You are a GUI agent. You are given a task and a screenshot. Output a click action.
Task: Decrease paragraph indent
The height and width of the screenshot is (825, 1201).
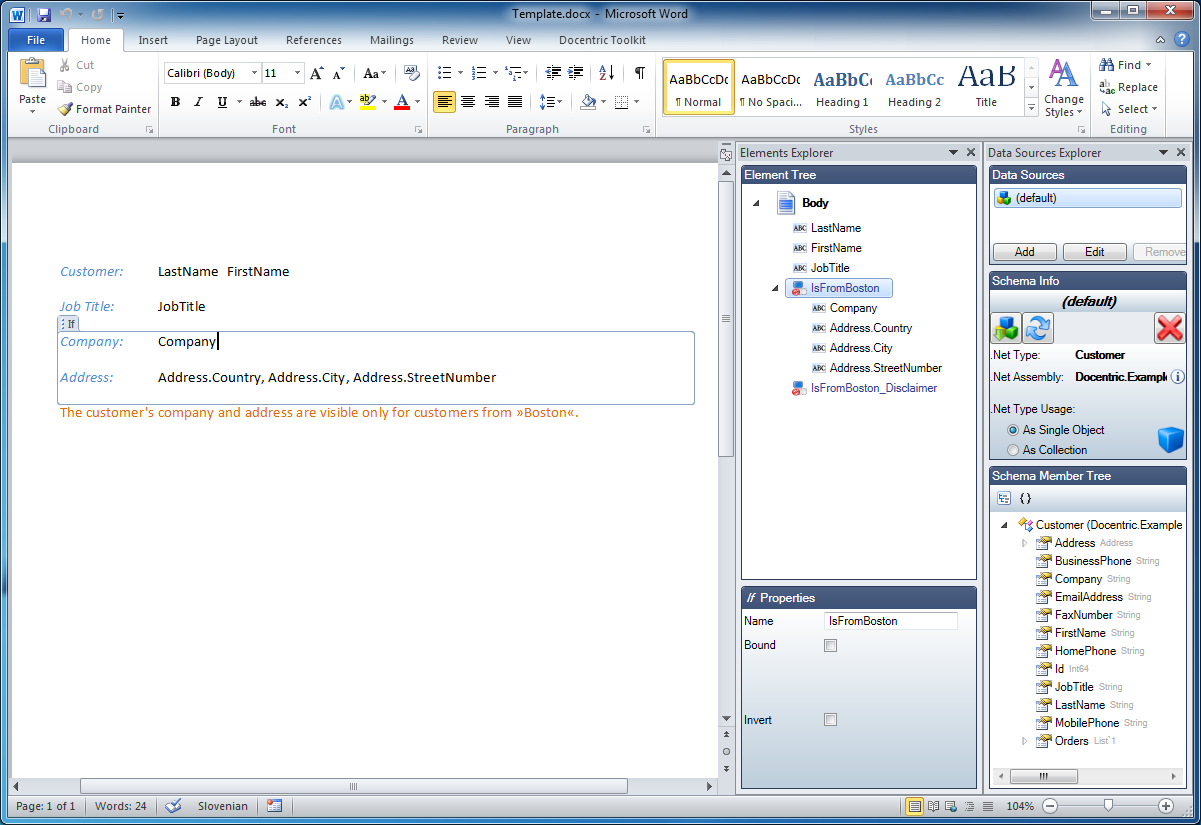tap(553, 73)
